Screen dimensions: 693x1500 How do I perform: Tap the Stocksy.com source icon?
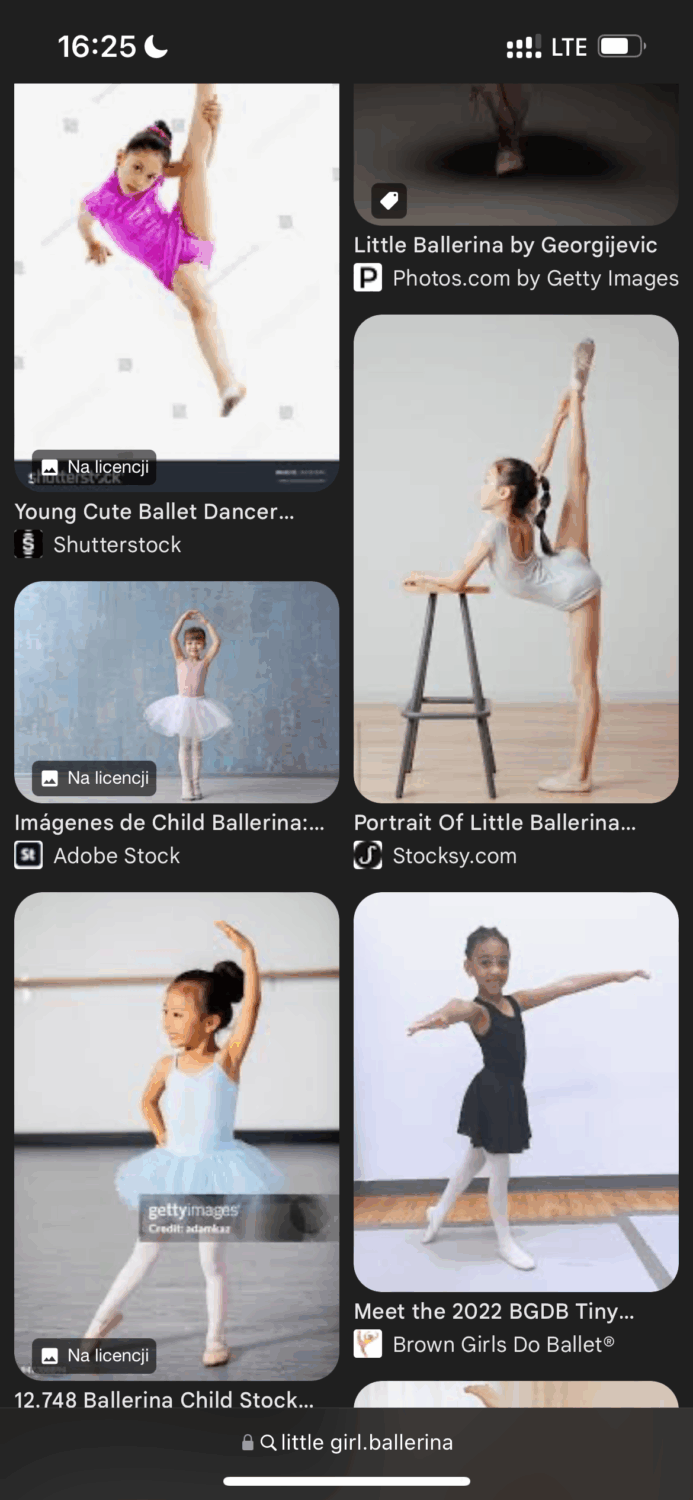[x=368, y=856]
